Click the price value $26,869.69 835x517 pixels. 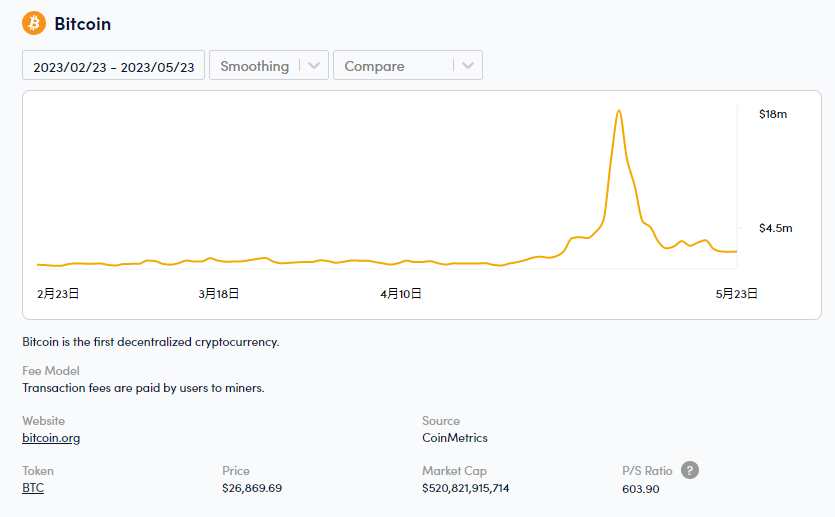252,488
